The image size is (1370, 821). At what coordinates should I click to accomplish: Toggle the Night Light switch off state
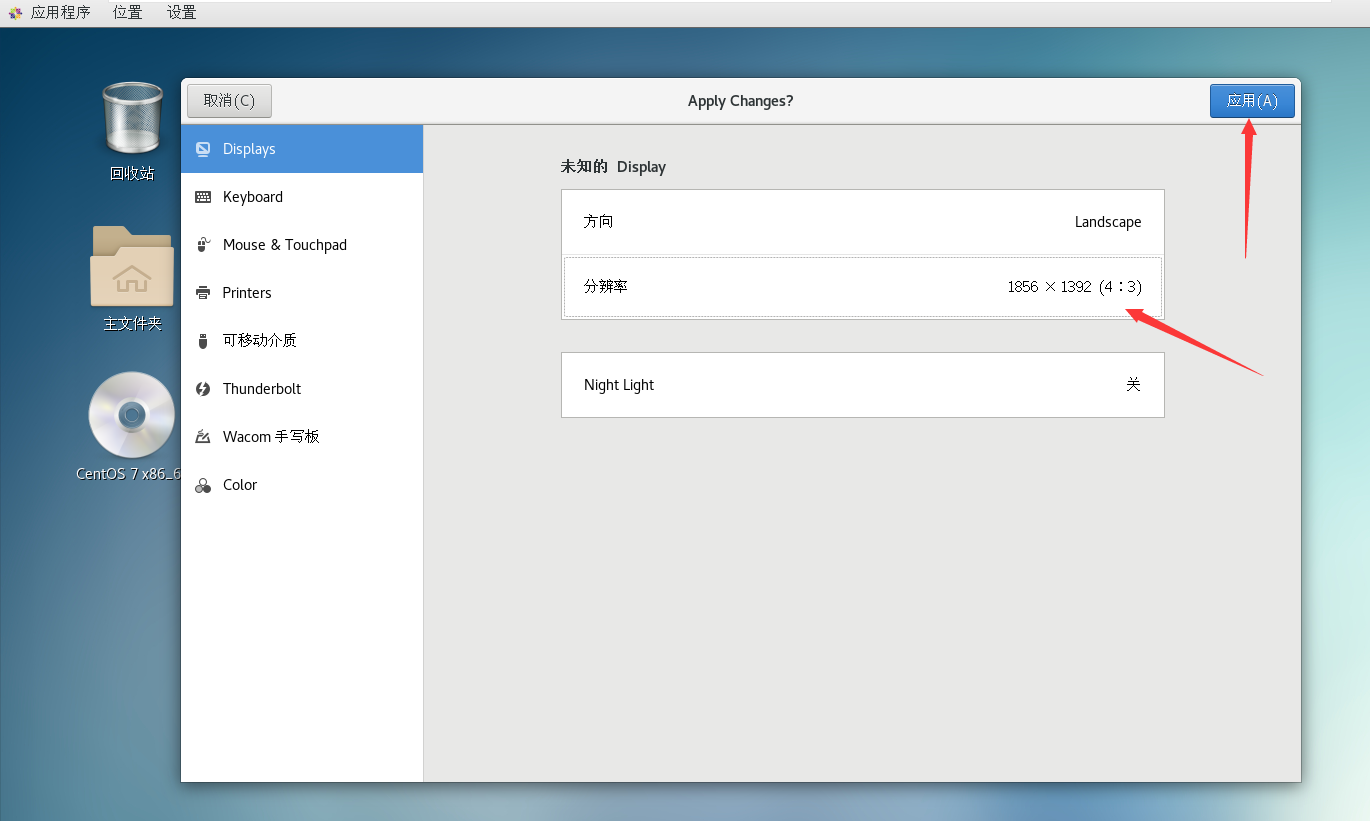click(1133, 384)
